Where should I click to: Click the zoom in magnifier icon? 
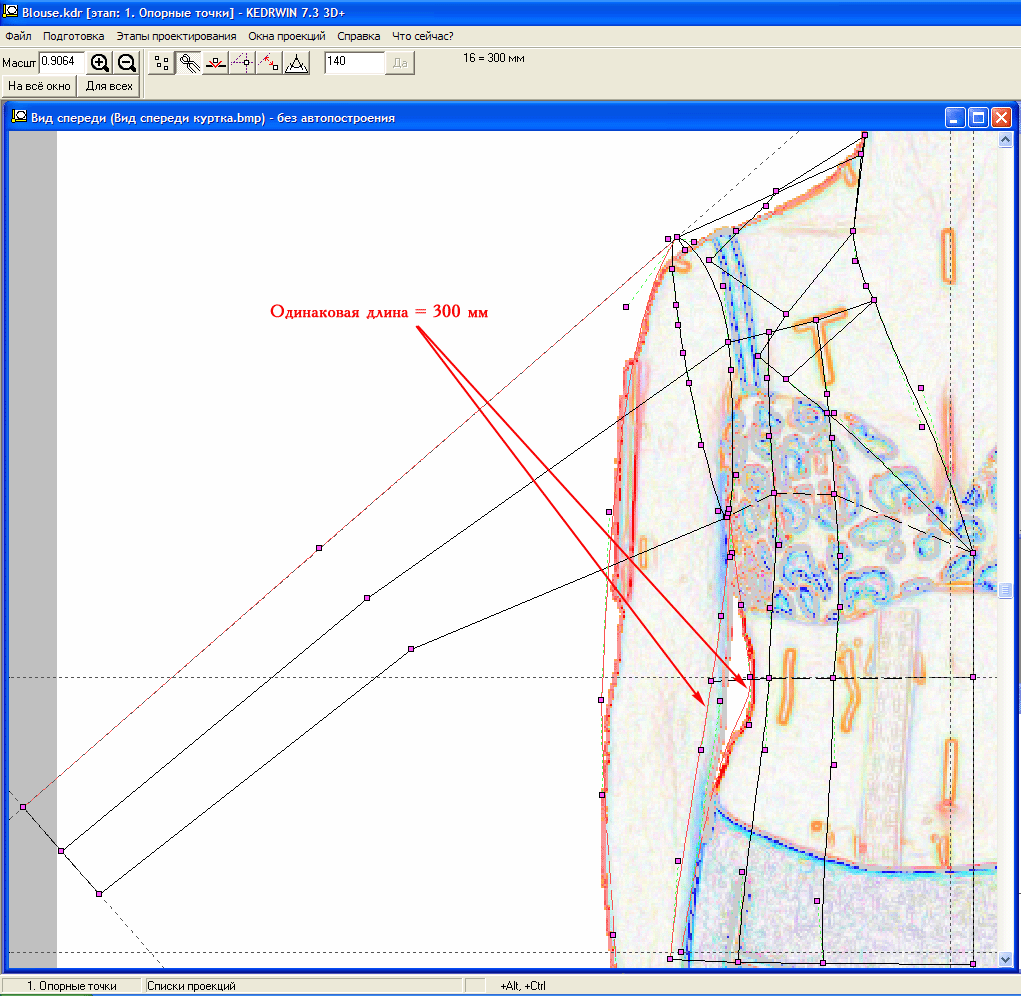(x=100, y=63)
